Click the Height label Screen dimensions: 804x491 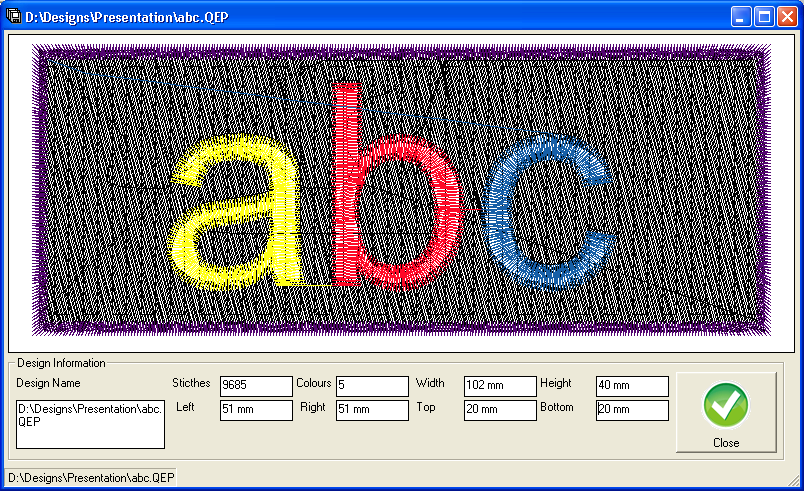(x=556, y=383)
